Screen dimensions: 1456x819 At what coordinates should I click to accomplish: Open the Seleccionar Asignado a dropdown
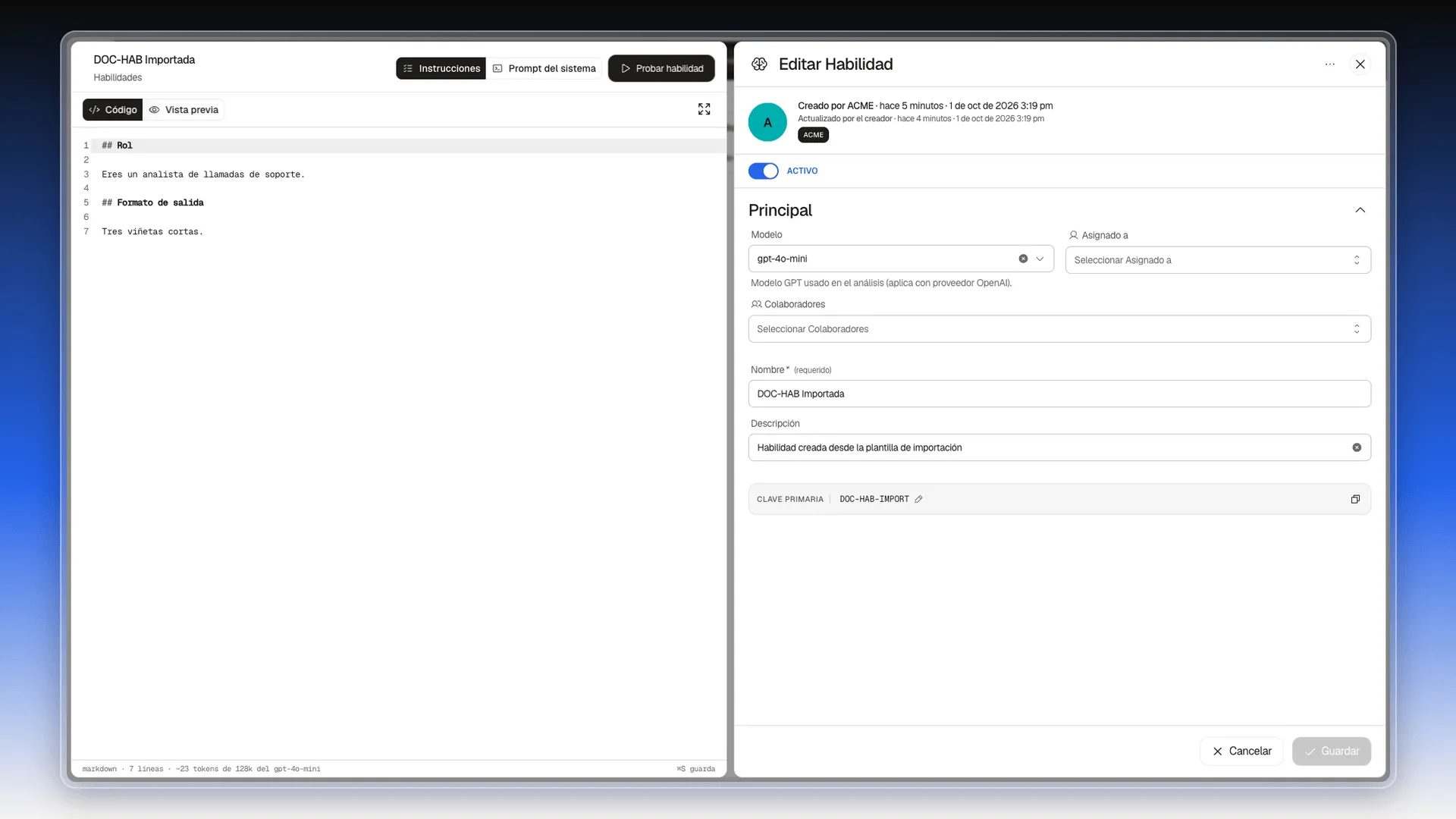[1218, 260]
